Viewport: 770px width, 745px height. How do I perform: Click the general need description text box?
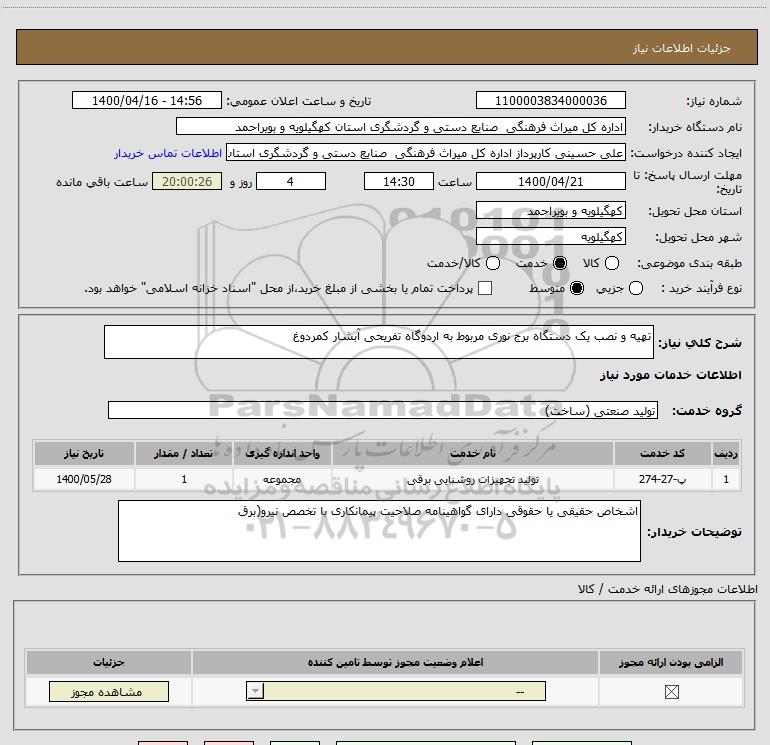click(379, 342)
